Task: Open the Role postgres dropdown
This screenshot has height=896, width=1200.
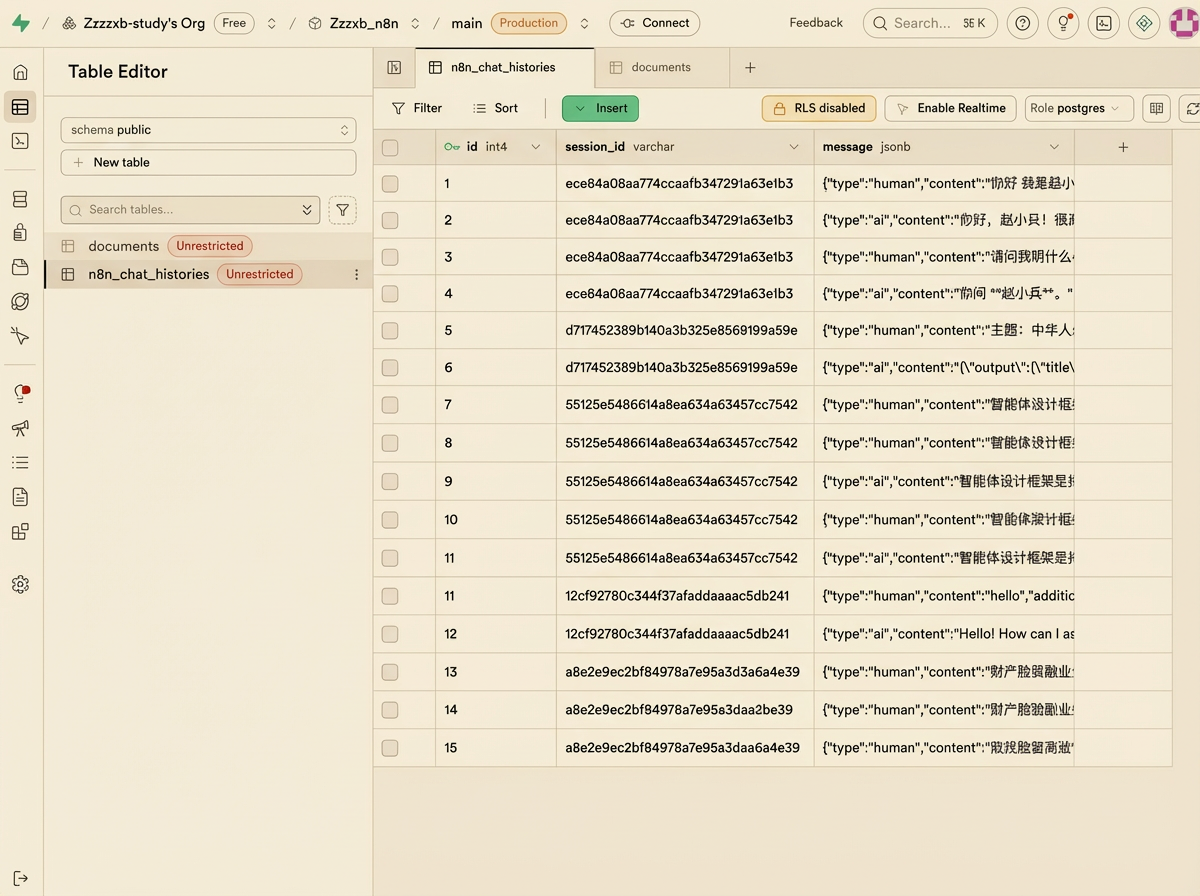Action: [1078, 108]
